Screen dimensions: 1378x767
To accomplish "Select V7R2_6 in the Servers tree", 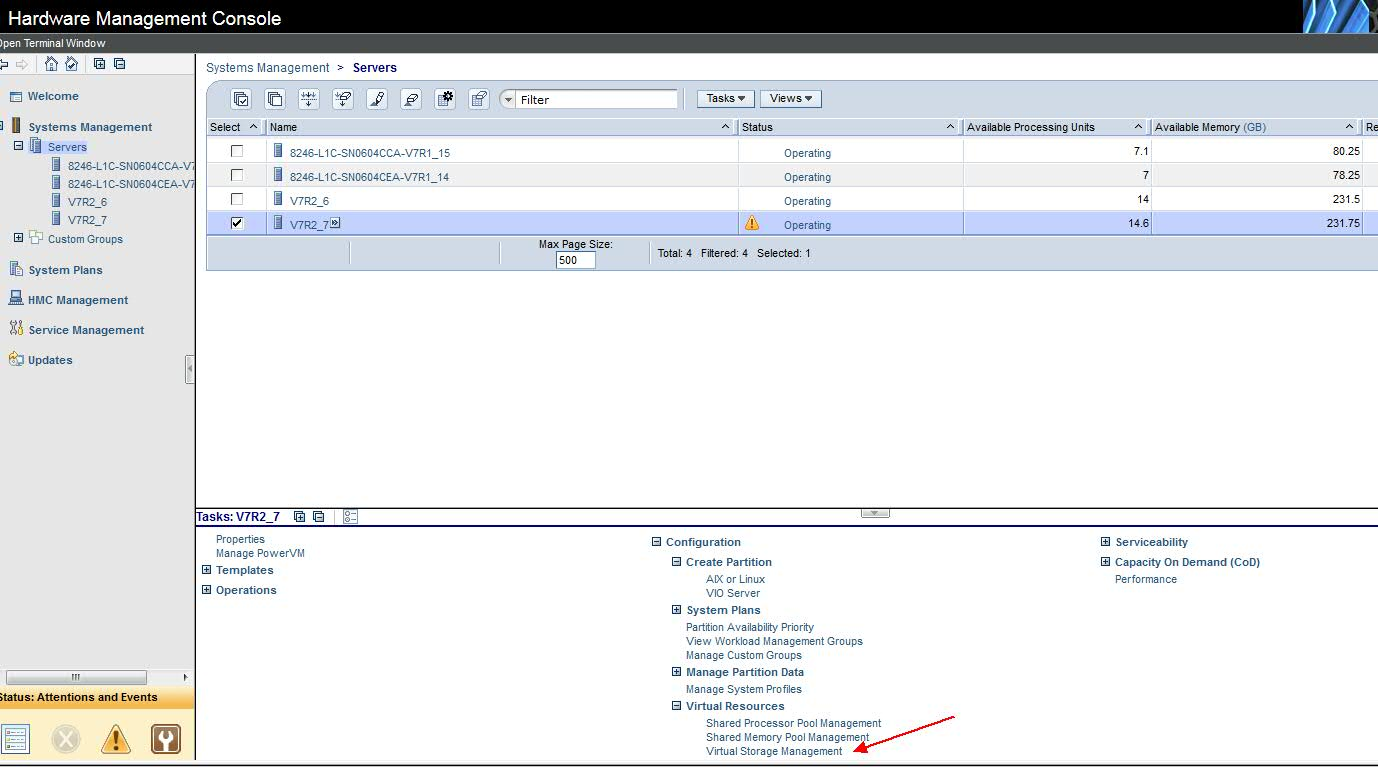I will 87,202.
